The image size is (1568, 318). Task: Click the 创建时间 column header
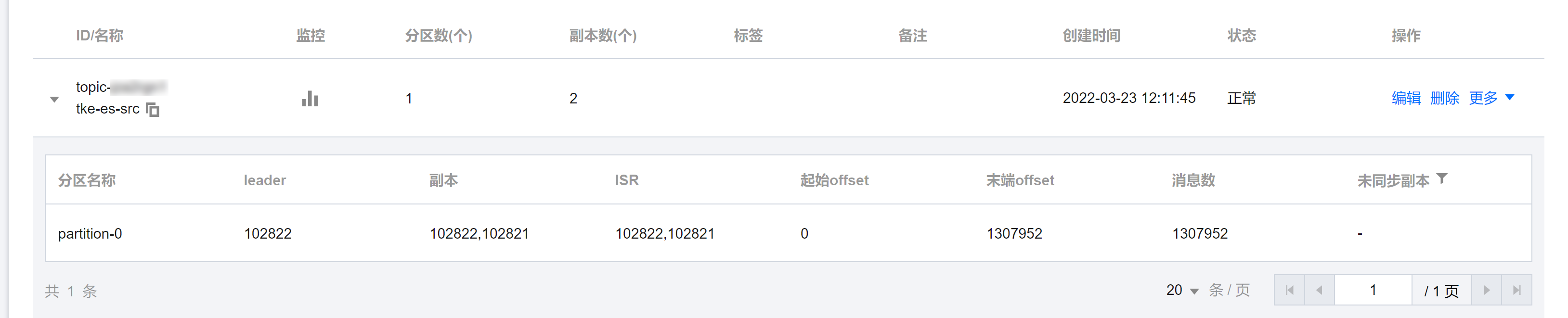pyautogui.click(x=1091, y=36)
